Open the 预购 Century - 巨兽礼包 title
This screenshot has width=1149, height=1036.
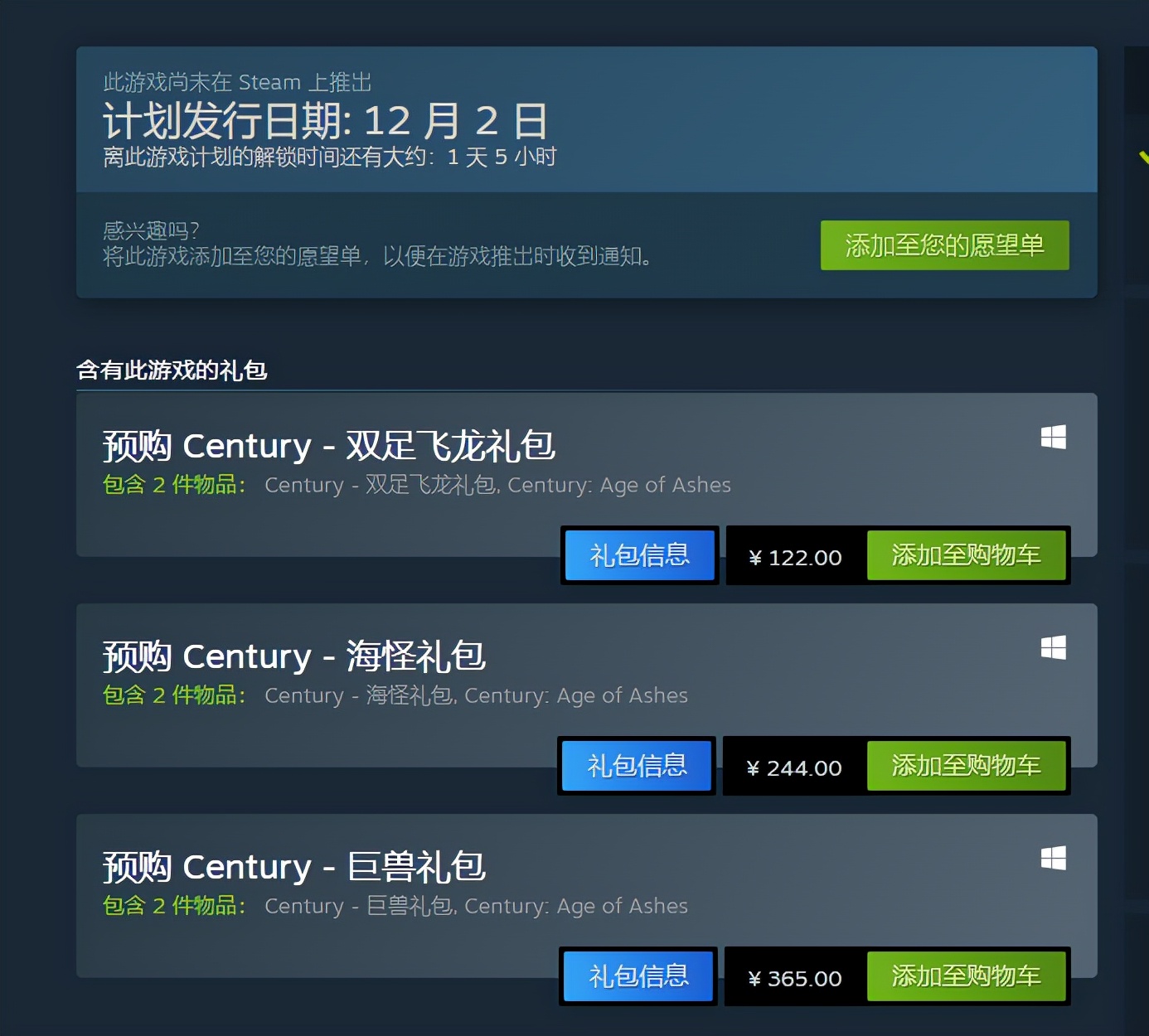tap(293, 867)
